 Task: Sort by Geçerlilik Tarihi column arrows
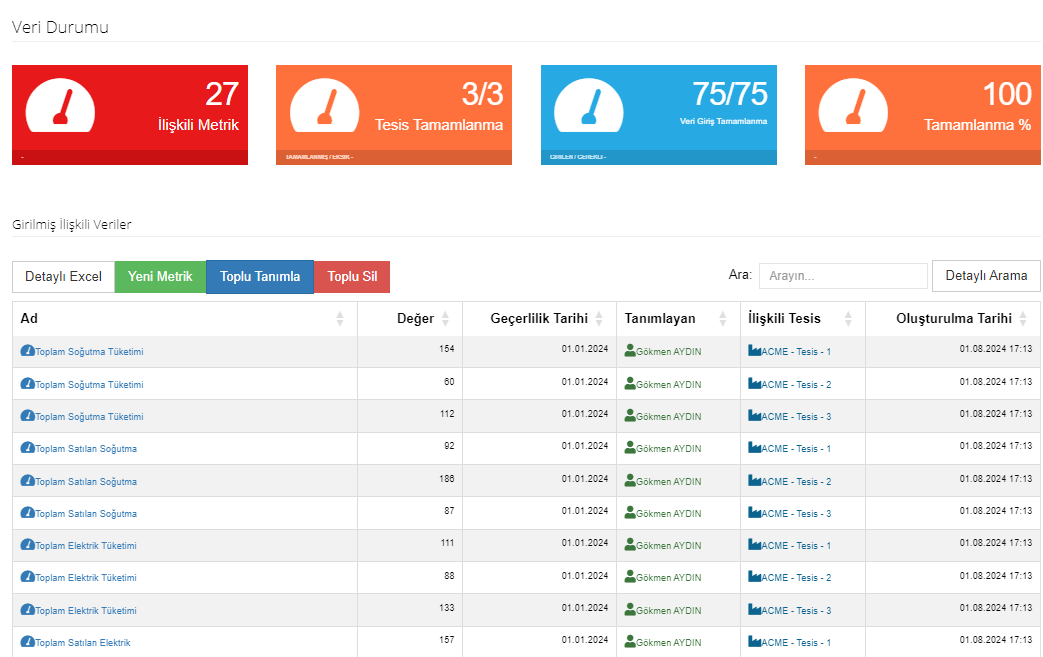pos(598,319)
